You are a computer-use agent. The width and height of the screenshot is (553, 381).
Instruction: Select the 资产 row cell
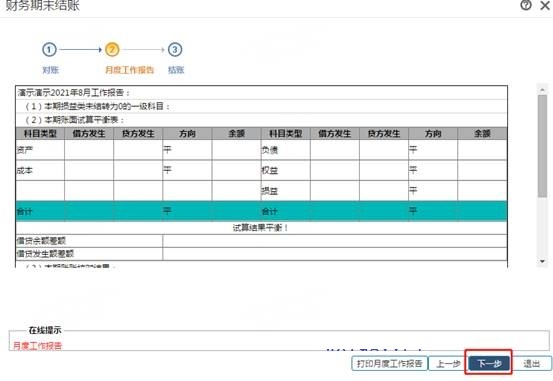40,150
